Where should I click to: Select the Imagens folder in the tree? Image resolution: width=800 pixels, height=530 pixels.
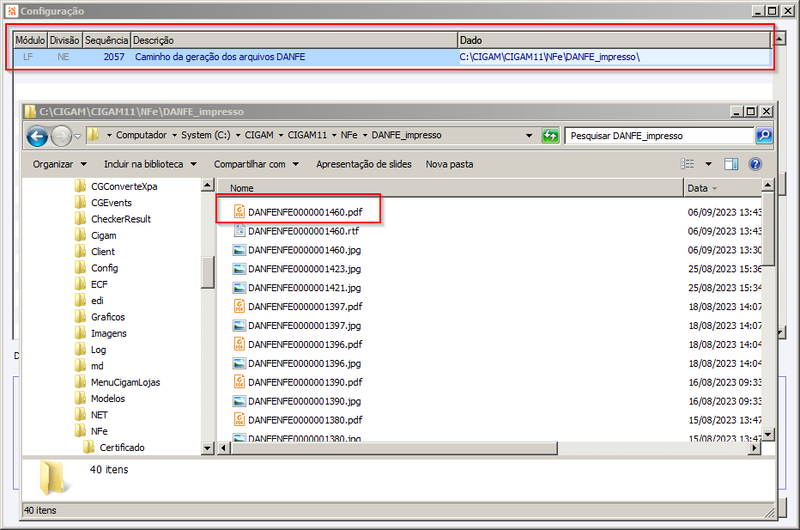101,333
